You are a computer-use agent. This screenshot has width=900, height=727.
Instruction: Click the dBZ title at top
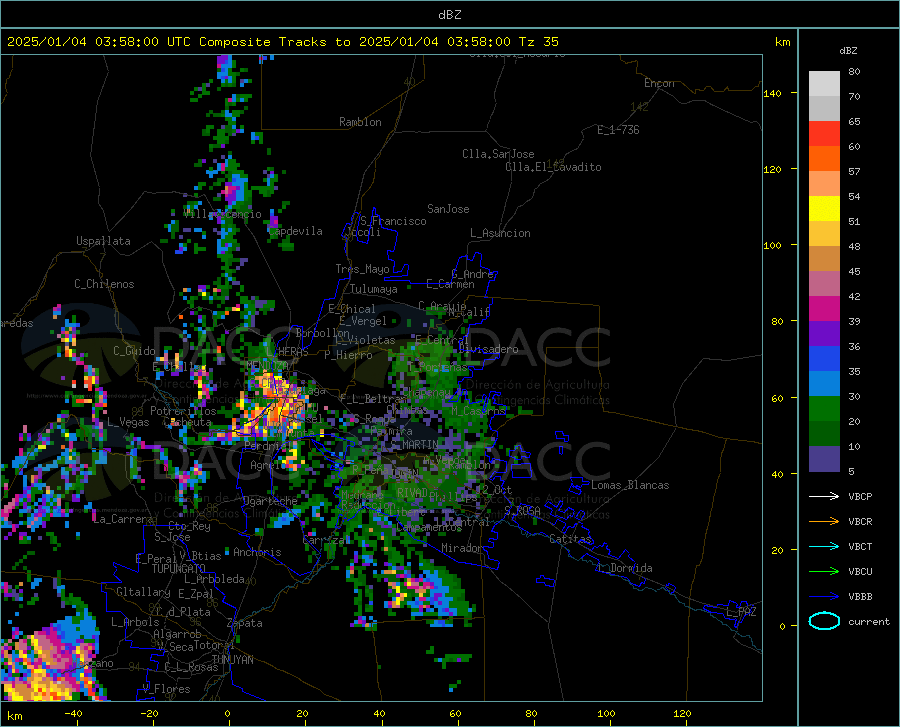[x=449, y=15]
